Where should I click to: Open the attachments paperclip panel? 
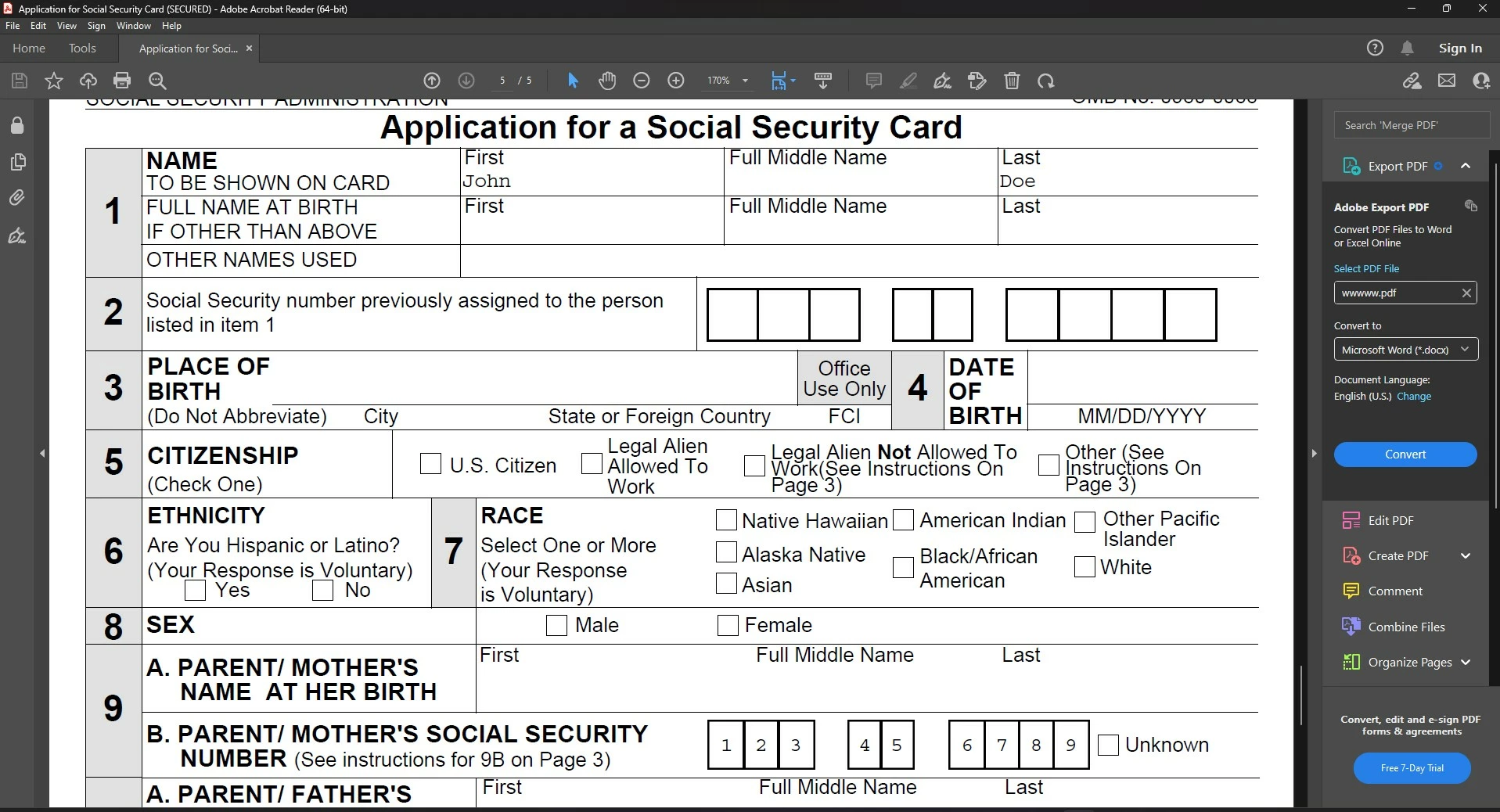(x=17, y=198)
